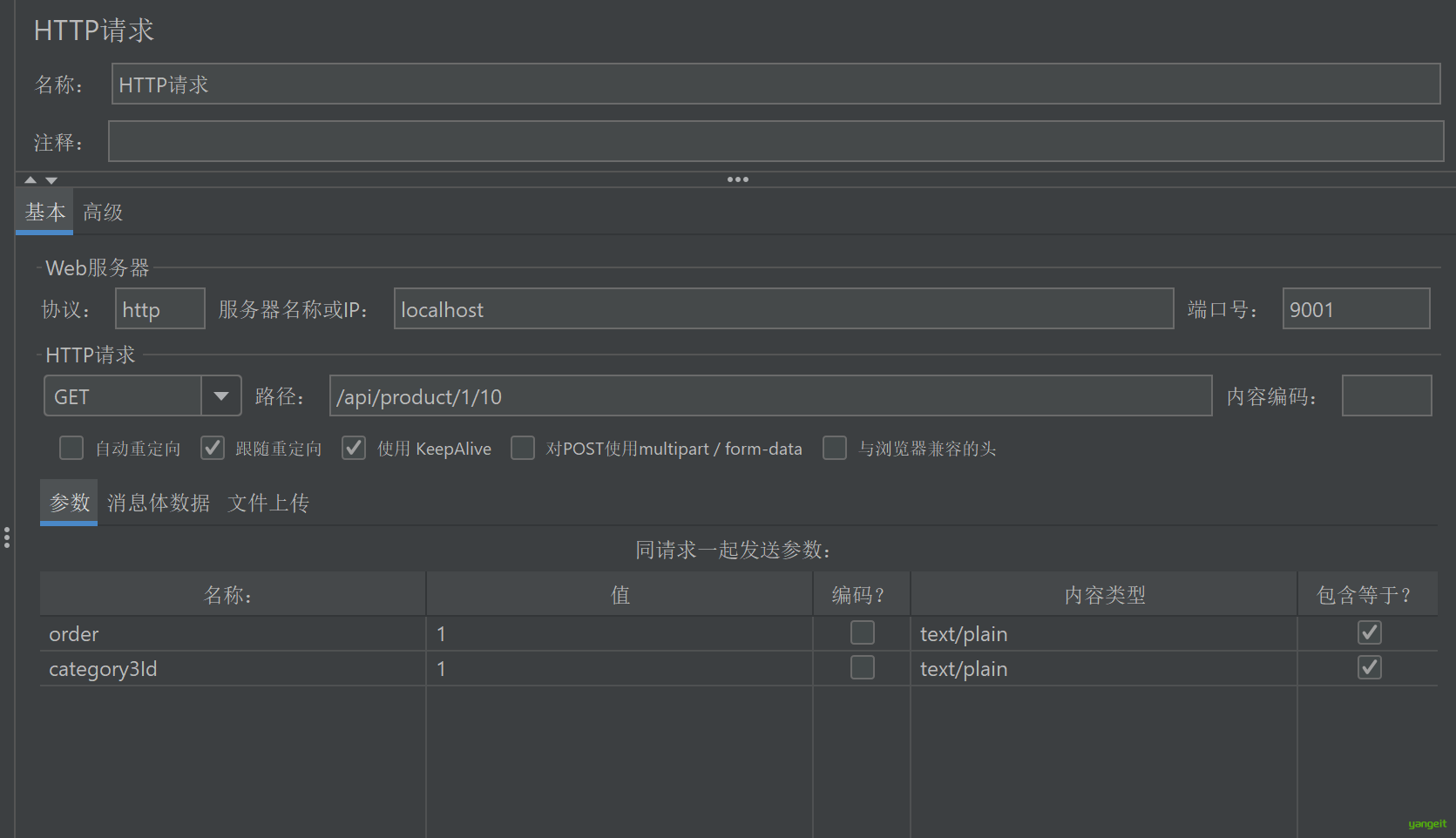Check the 与浏览器兼容的头 option
1456x838 pixels.
click(x=835, y=448)
